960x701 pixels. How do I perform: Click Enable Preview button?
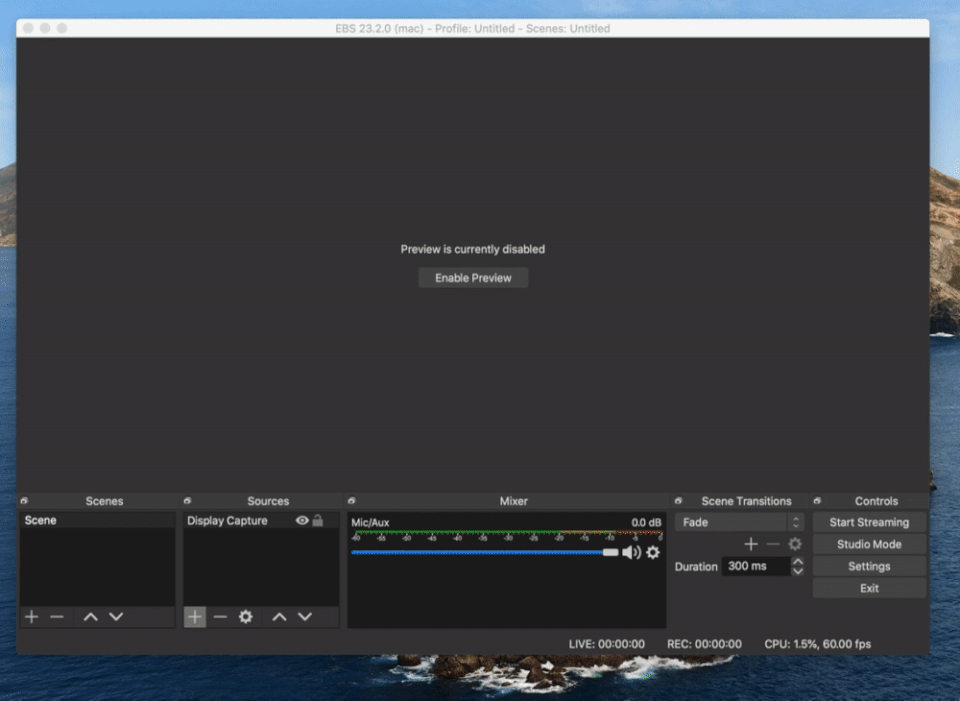473,278
